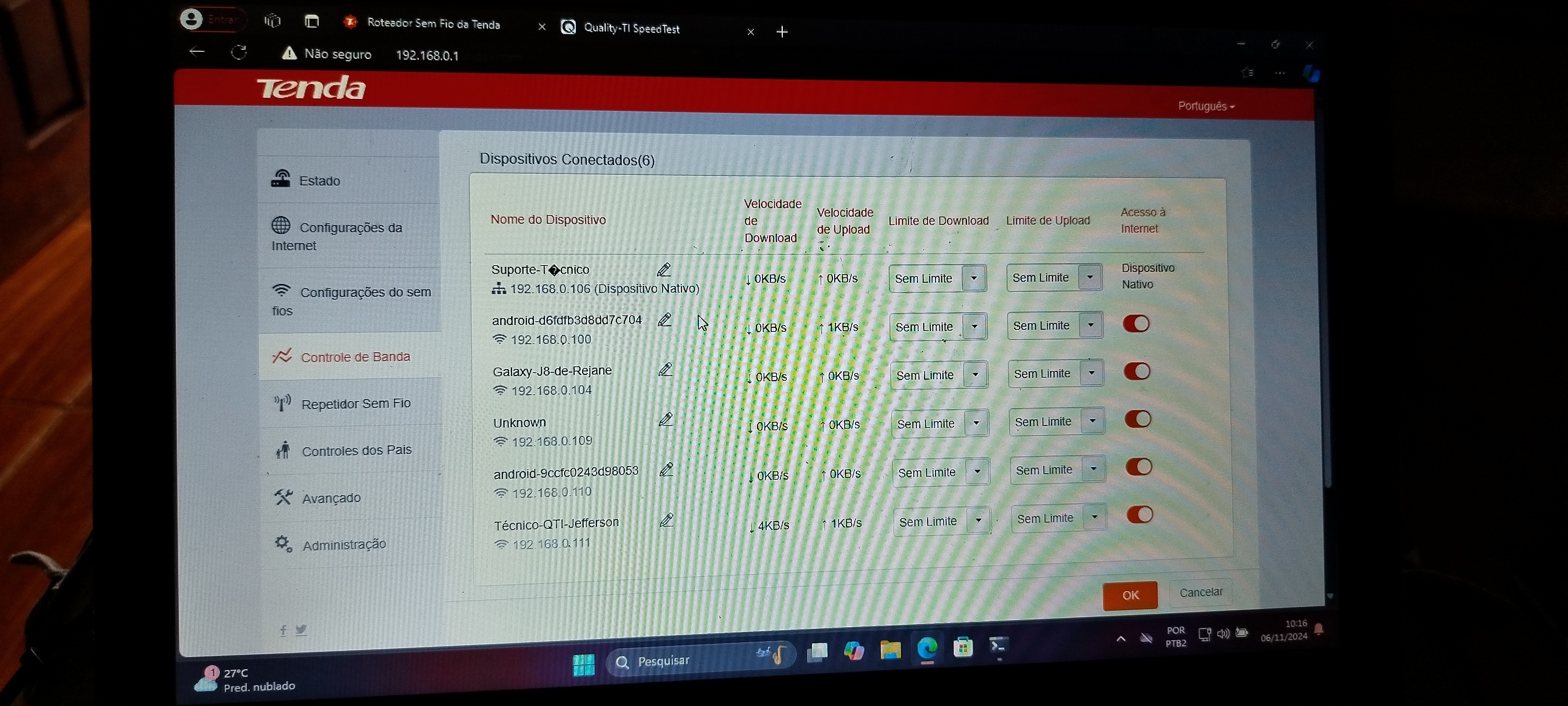Viewport: 1568px width, 706px height.
Task: Click pencil icon beside Unknown device
Action: (x=665, y=419)
